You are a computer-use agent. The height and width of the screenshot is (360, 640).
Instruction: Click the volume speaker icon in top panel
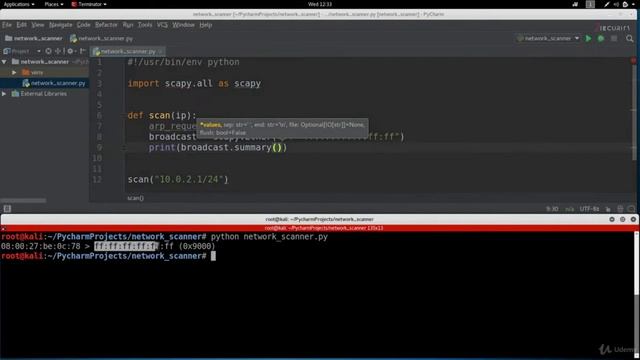point(616,4)
